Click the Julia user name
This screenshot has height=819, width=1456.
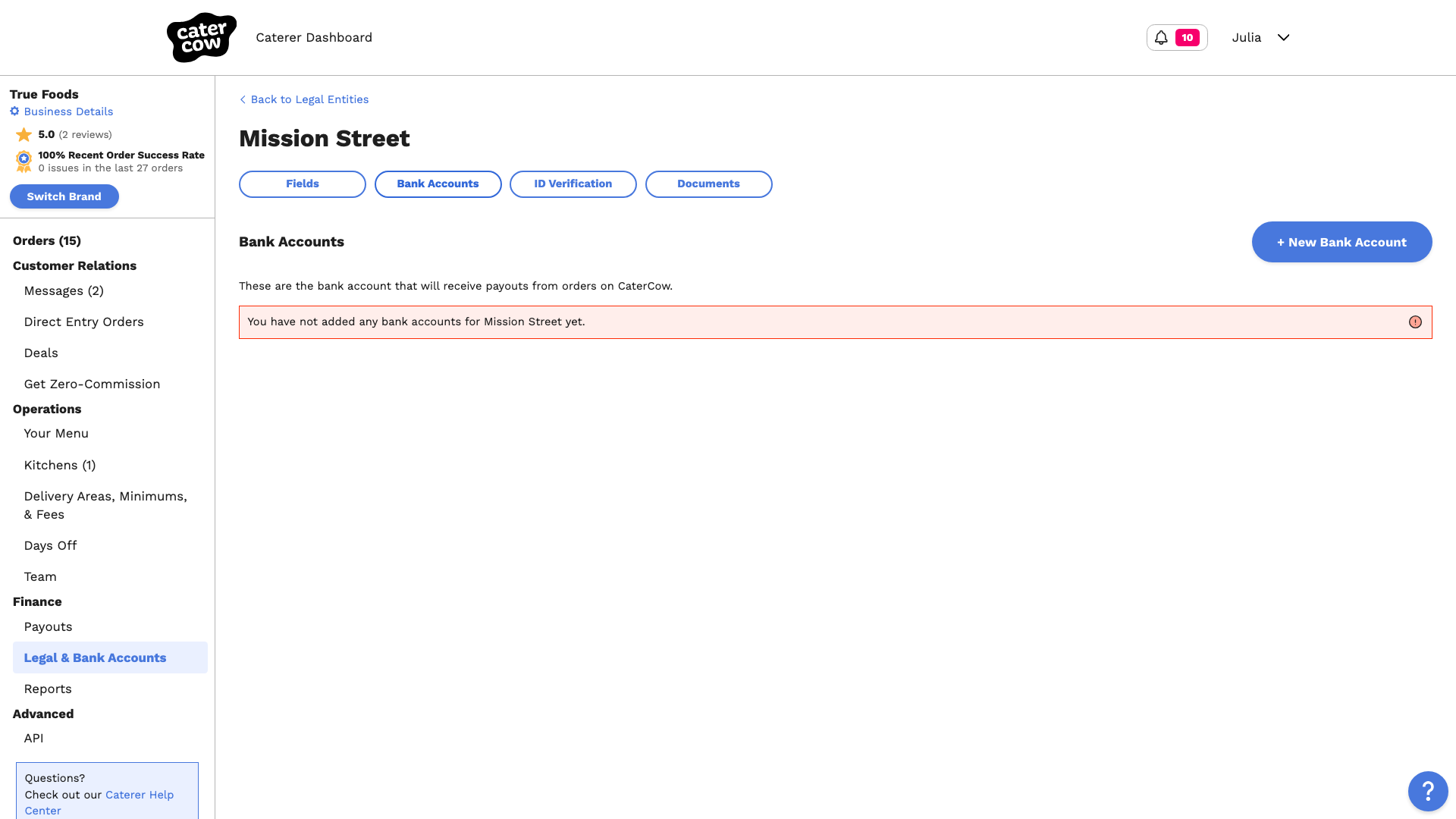pyautogui.click(x=1247, y=37)
